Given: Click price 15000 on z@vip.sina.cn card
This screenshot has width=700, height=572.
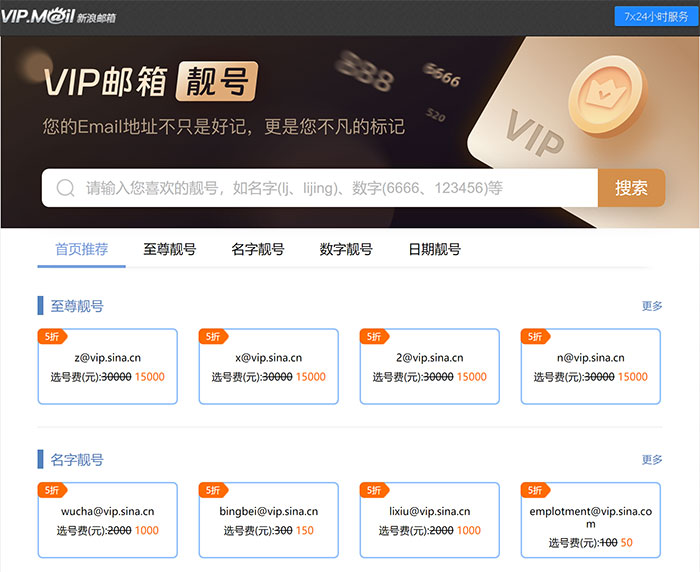Looking at the screenshot, I should (150, 377).
